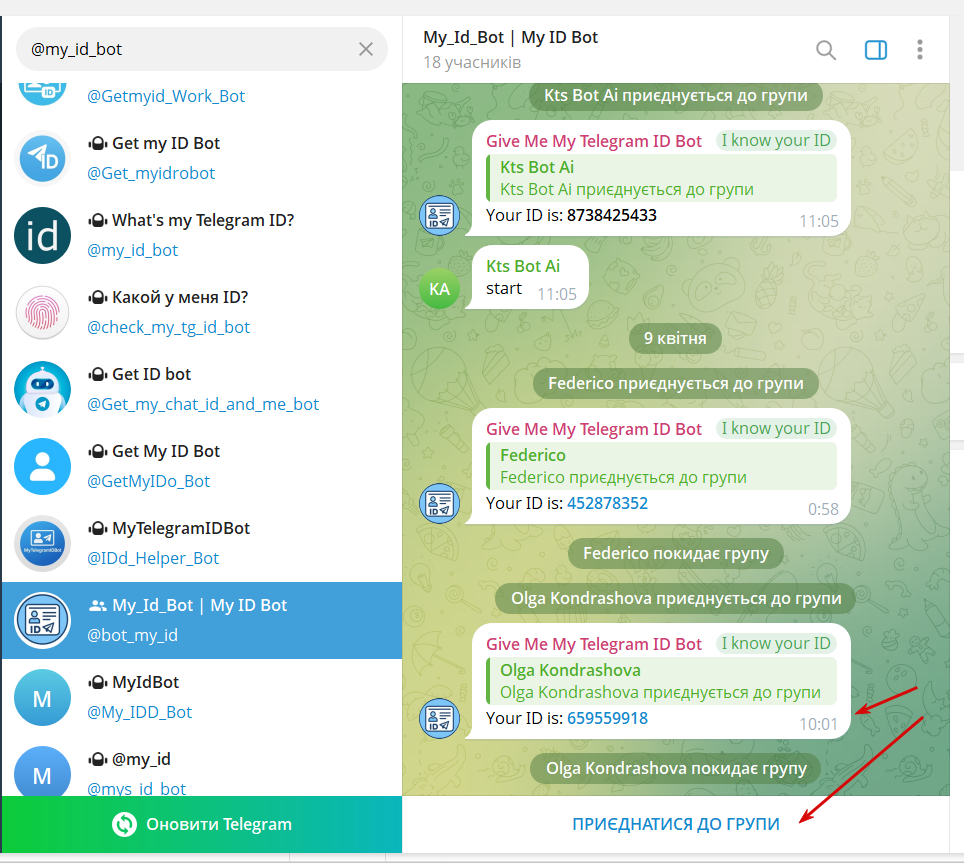964x864 pixels.
Task: Click Olga Kondrashova приєднується до групи service message
Action: click(x=676, y=598)
